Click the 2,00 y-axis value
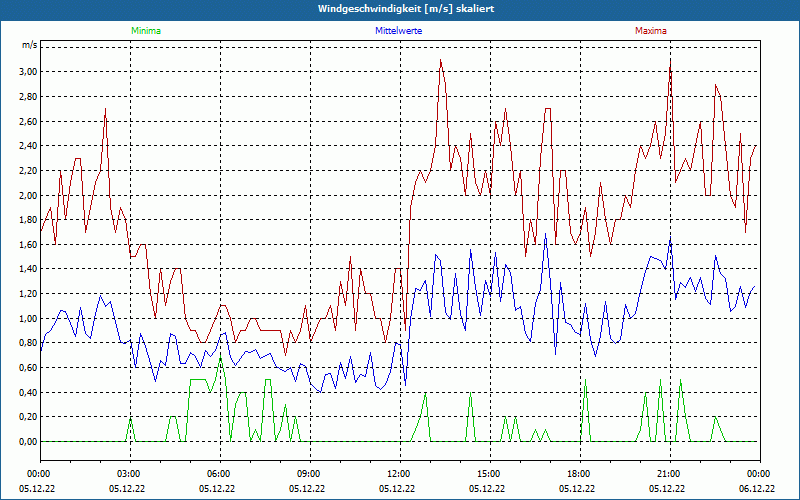The image size is (800, 500). [x=29, y=195]
